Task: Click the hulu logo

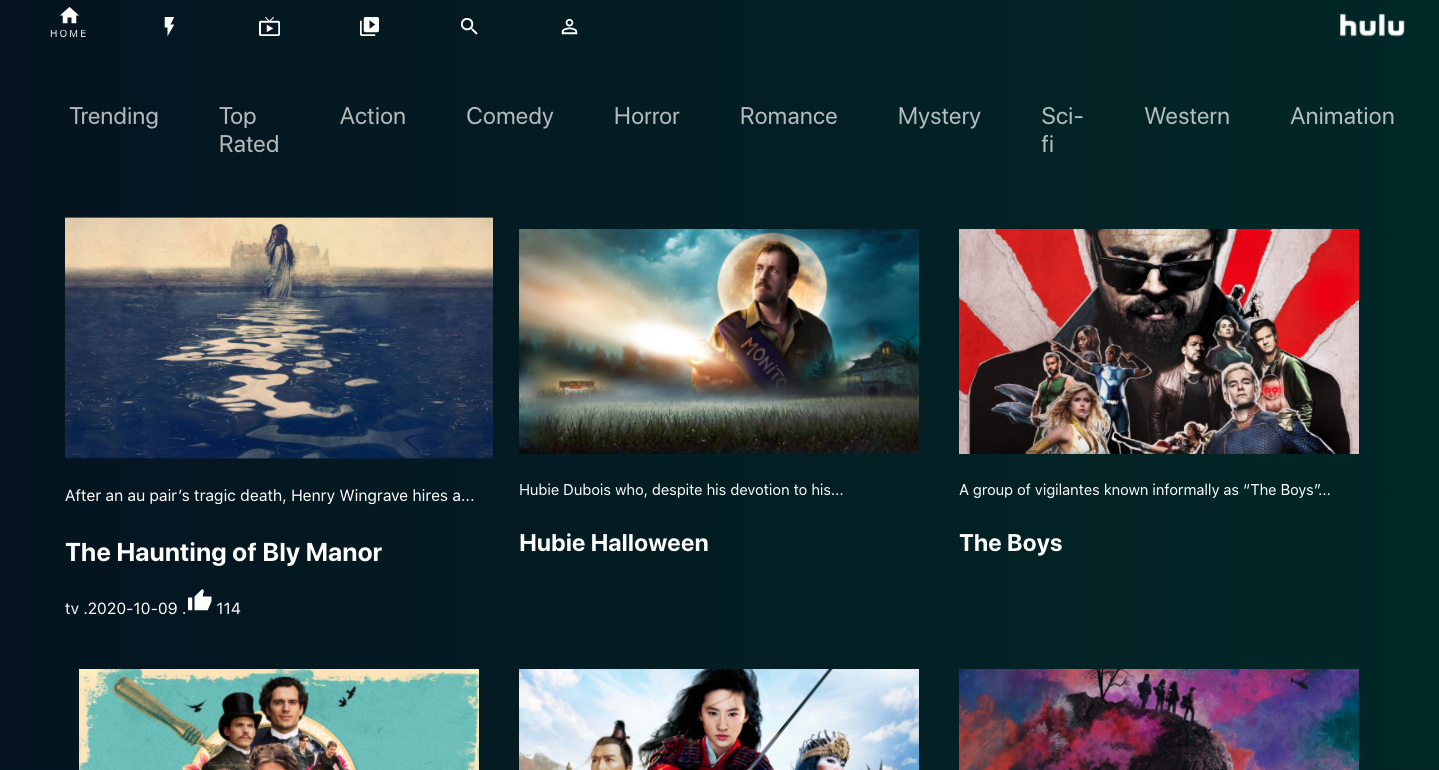Action: (1372, 25)
